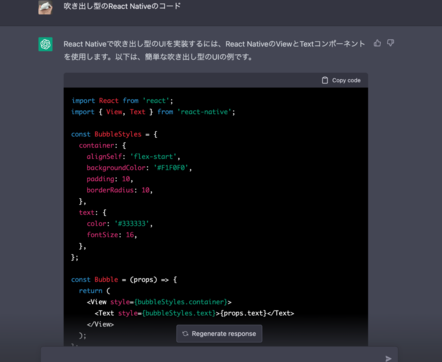Click the send arrow icon
The height and width of the screenshot is (362, 442).
coord(388,358)
